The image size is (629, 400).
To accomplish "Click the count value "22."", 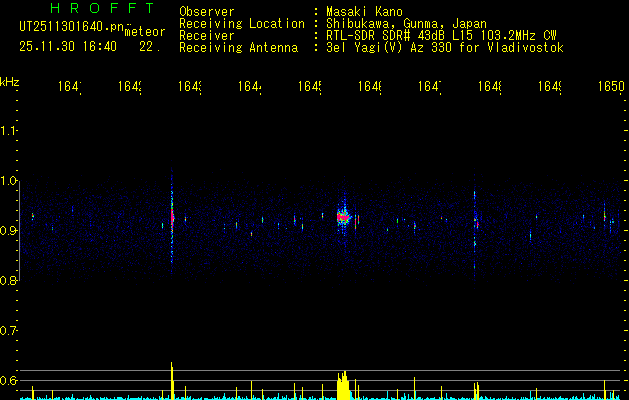I will [150, 47].
